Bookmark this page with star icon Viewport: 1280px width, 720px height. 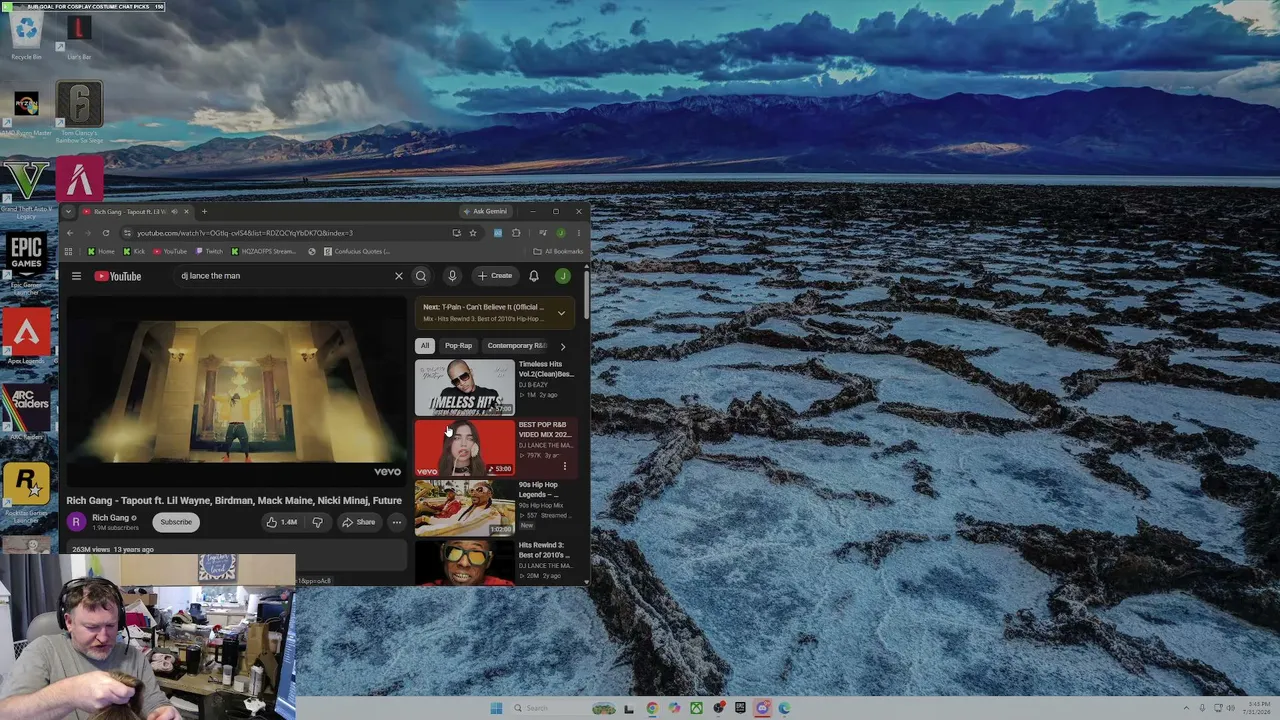(473, 233)
